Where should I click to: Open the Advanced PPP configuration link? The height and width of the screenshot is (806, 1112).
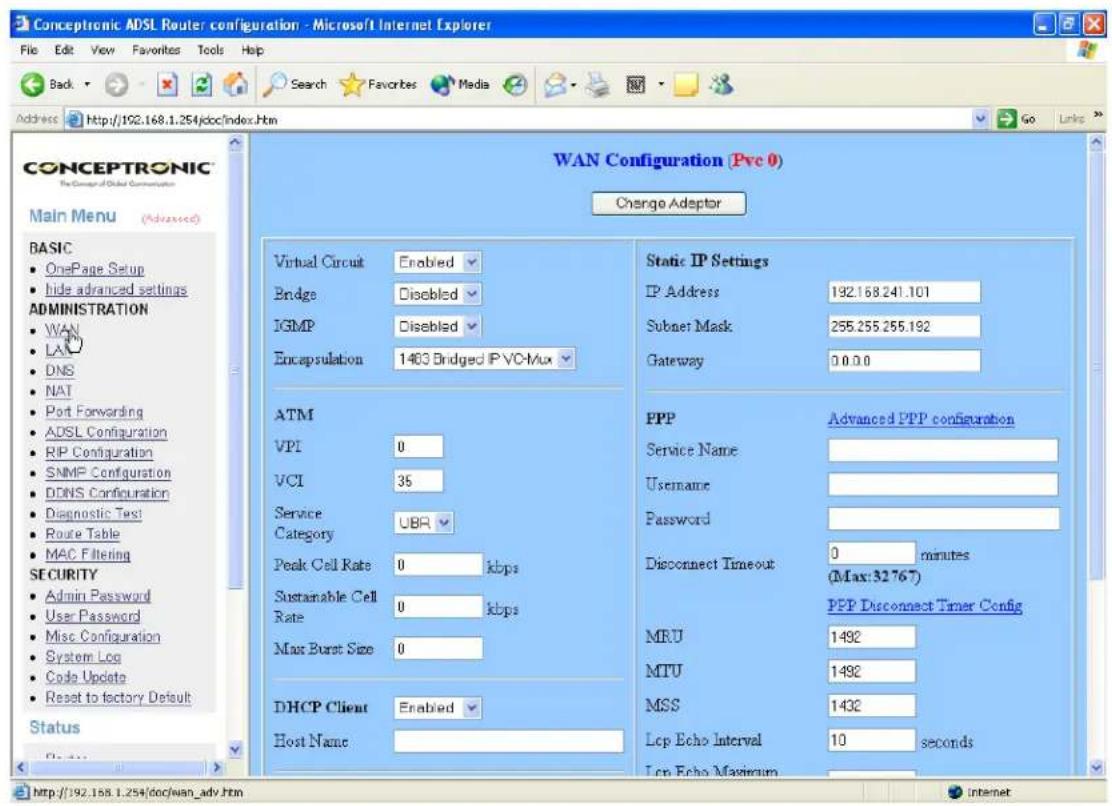tap(921, 419)
